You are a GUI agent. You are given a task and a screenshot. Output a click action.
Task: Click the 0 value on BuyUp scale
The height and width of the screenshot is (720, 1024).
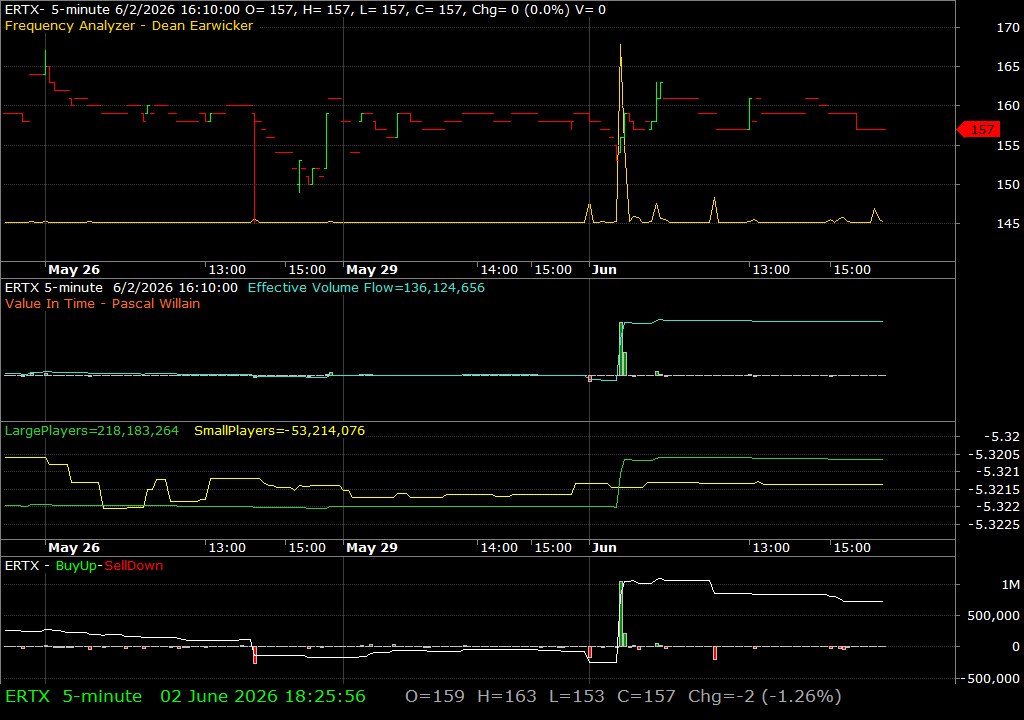pyautogui.click(x=1016, y=647)
